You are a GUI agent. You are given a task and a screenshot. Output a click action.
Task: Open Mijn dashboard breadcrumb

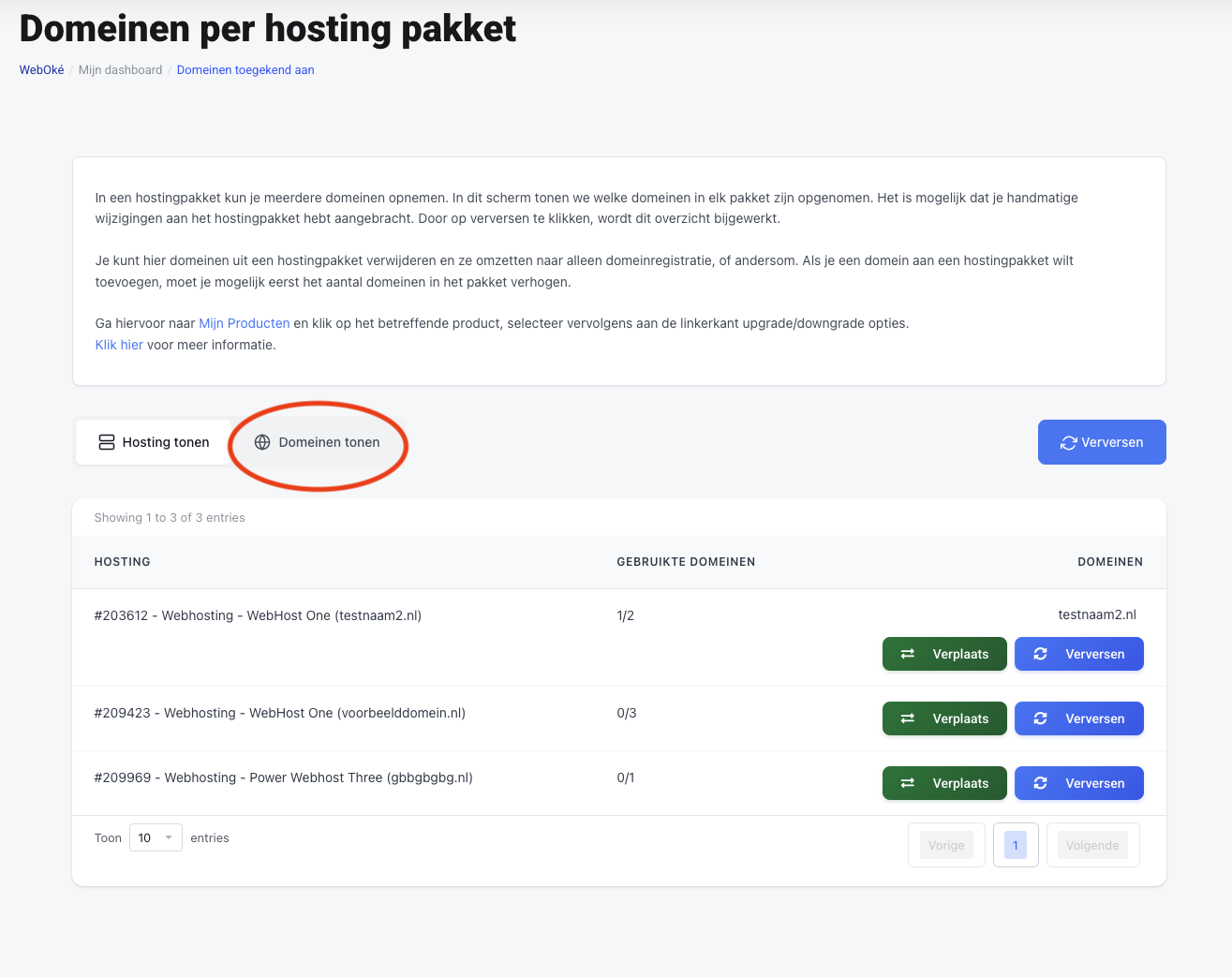(120, 70)
